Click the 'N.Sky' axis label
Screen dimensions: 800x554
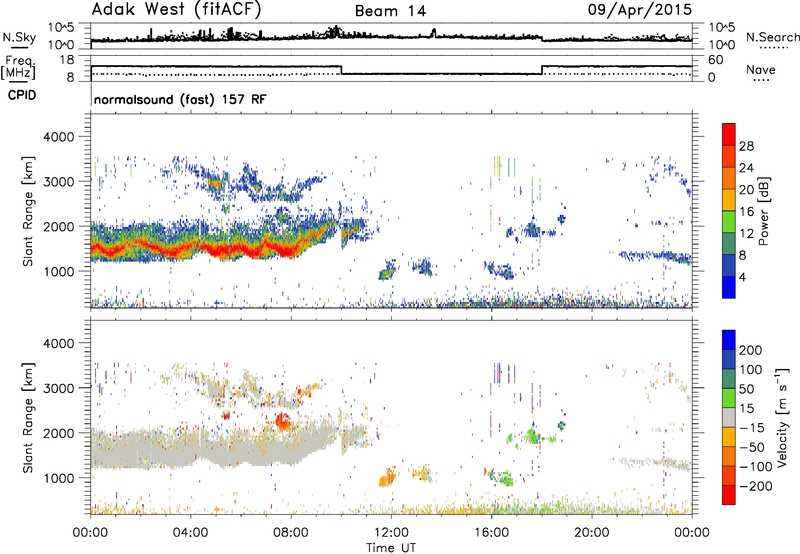click(x=19, y=37)
